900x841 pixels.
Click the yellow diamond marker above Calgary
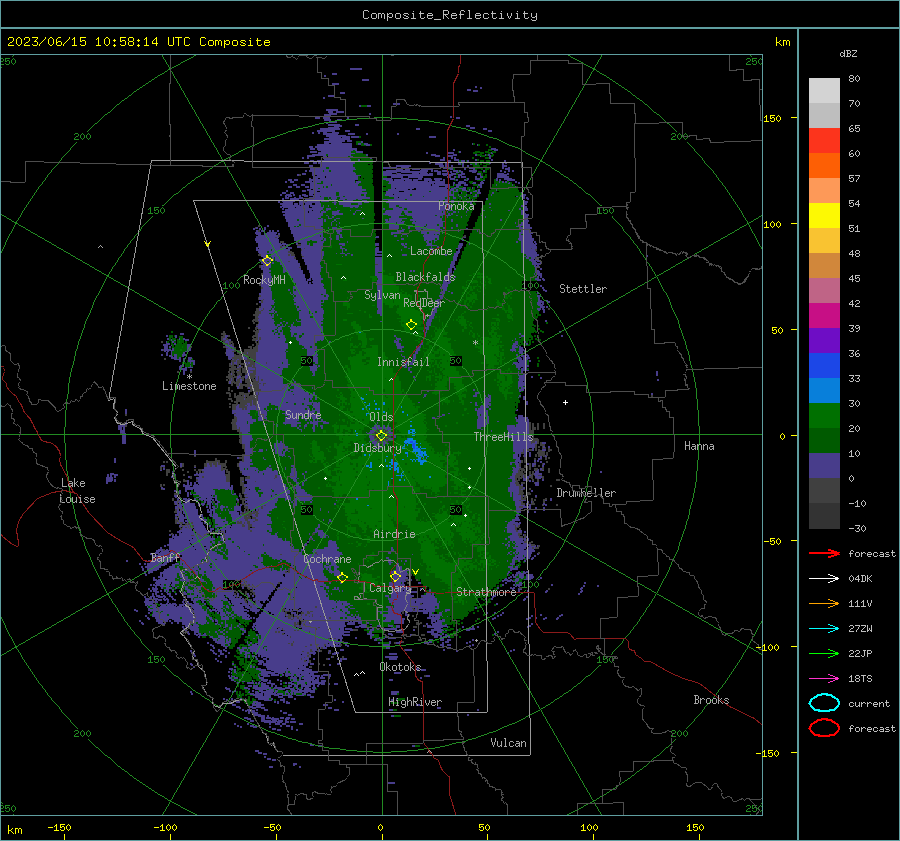(x=395, y=576)
